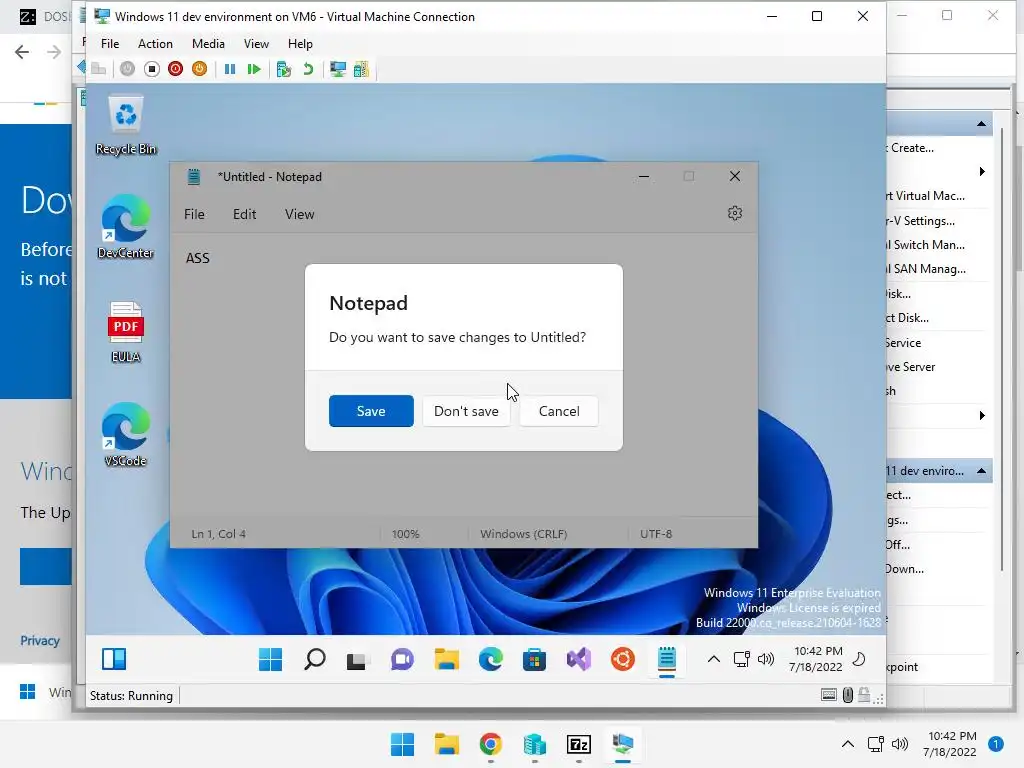Launch Edge from the guest taskbar
Image resolution: width=1024 pixels, height=768 pixels.
click(x=490, y=660)
